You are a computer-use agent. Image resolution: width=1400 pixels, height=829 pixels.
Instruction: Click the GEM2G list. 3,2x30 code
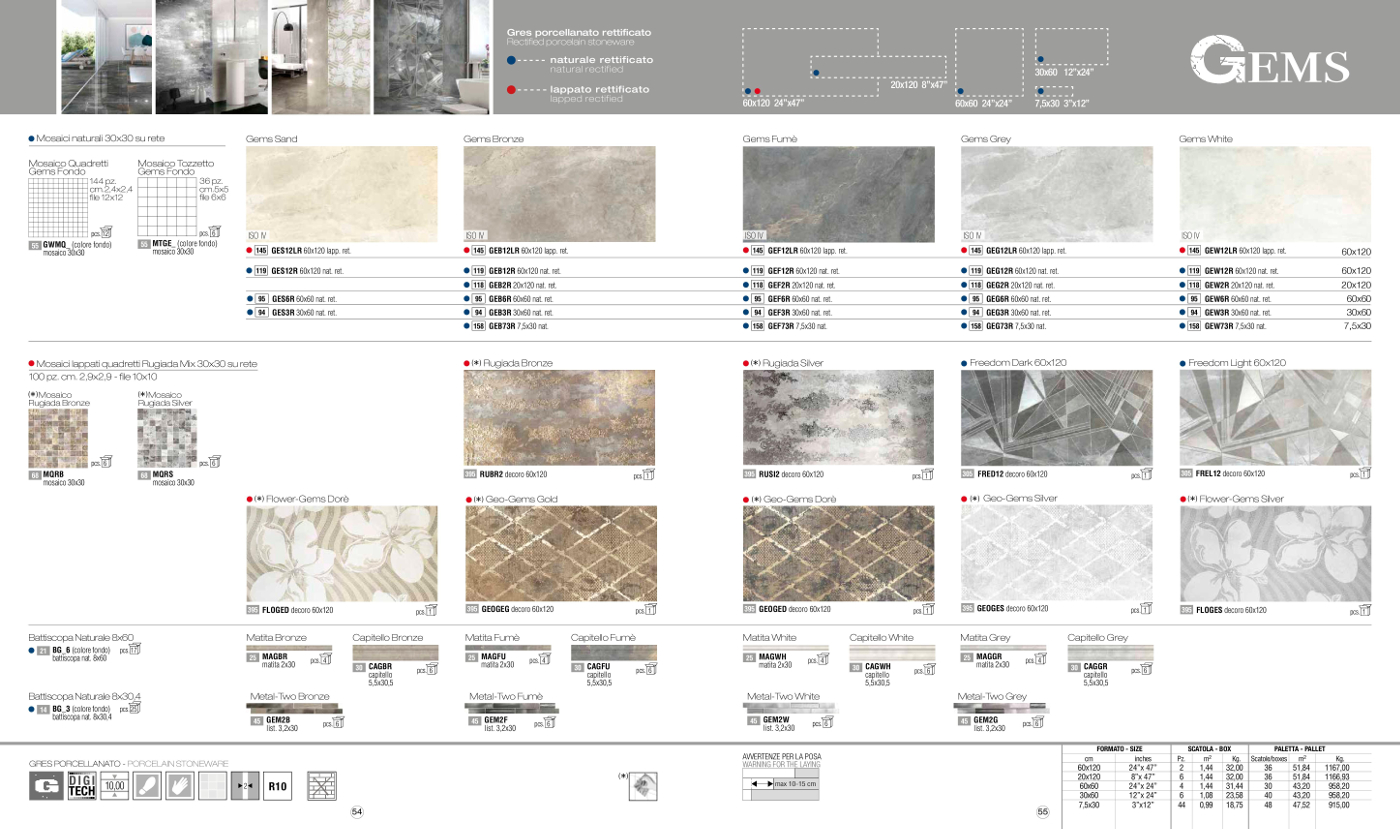click(990, 723)
